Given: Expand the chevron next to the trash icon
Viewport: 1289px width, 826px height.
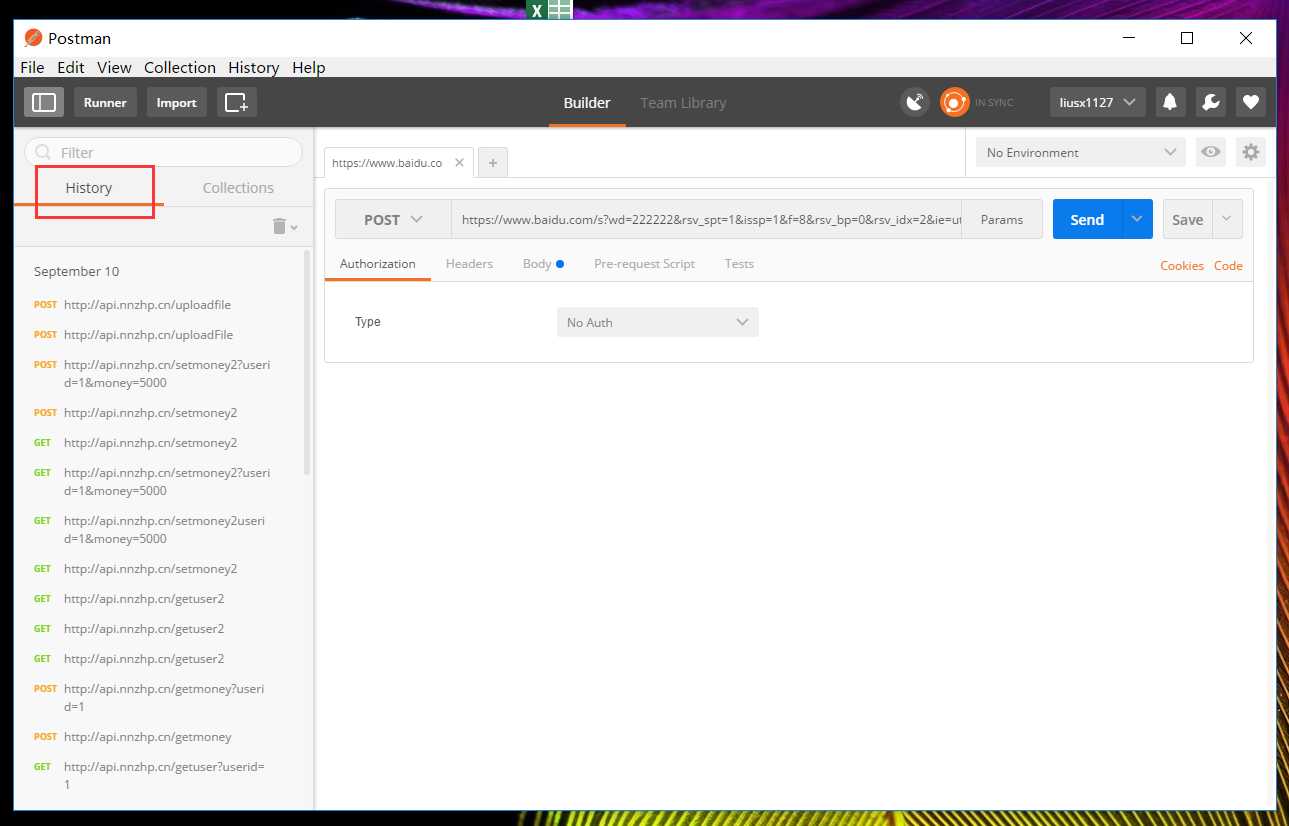Looking at the screenshot, I should (x=293, y=228).
